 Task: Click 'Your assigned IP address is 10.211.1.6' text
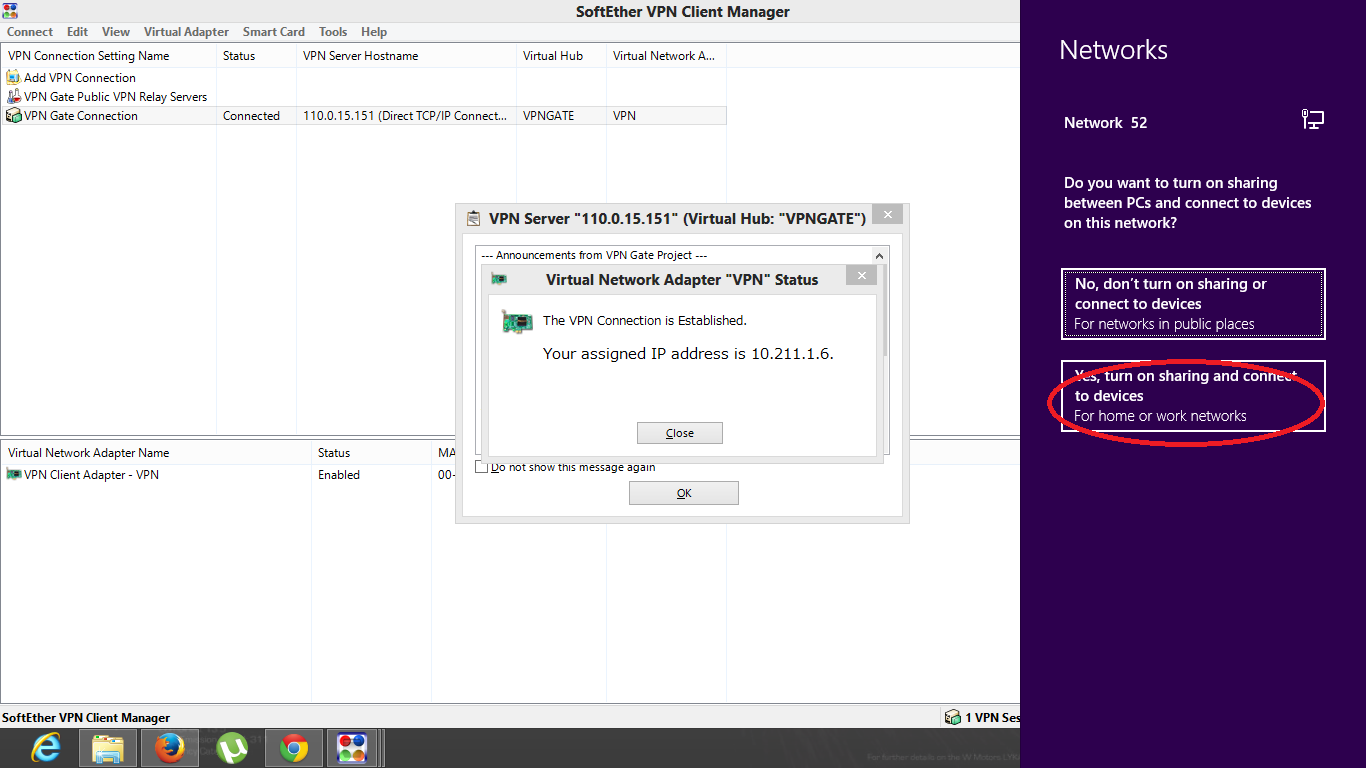[x=688, y=353]
